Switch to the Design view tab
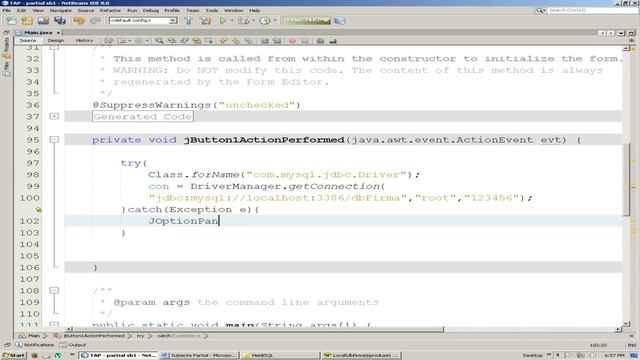 [x=56, y=40]
